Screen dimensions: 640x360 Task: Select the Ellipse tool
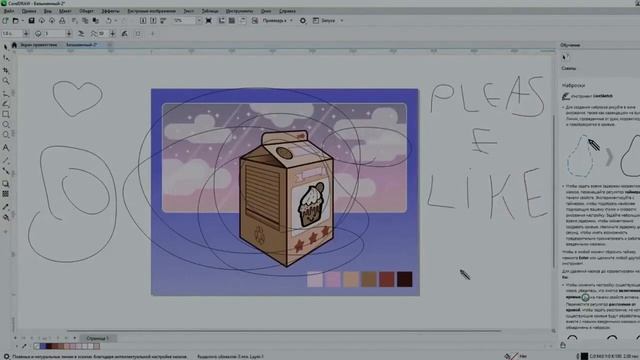[5, 124]
